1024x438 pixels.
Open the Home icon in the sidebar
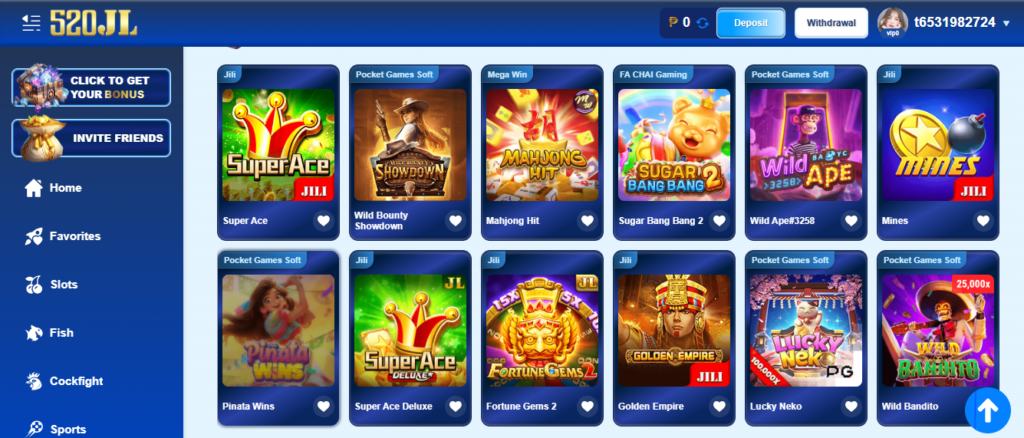[33, 188]
